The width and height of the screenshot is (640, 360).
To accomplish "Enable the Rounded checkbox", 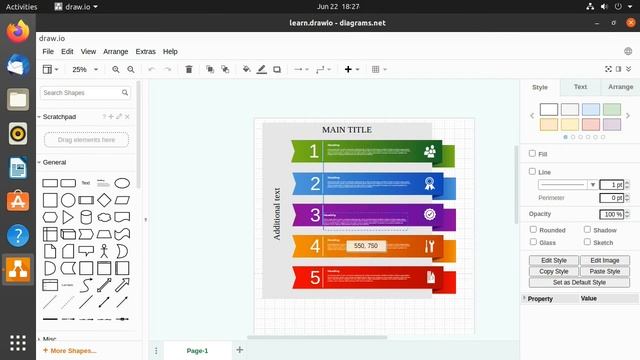I will [x=533, y=229].
